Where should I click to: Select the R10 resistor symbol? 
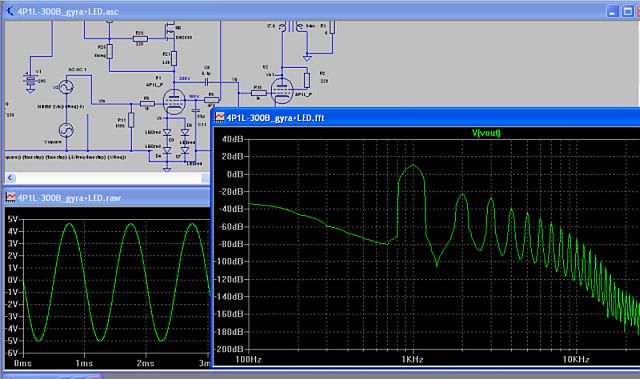[258, 93]
